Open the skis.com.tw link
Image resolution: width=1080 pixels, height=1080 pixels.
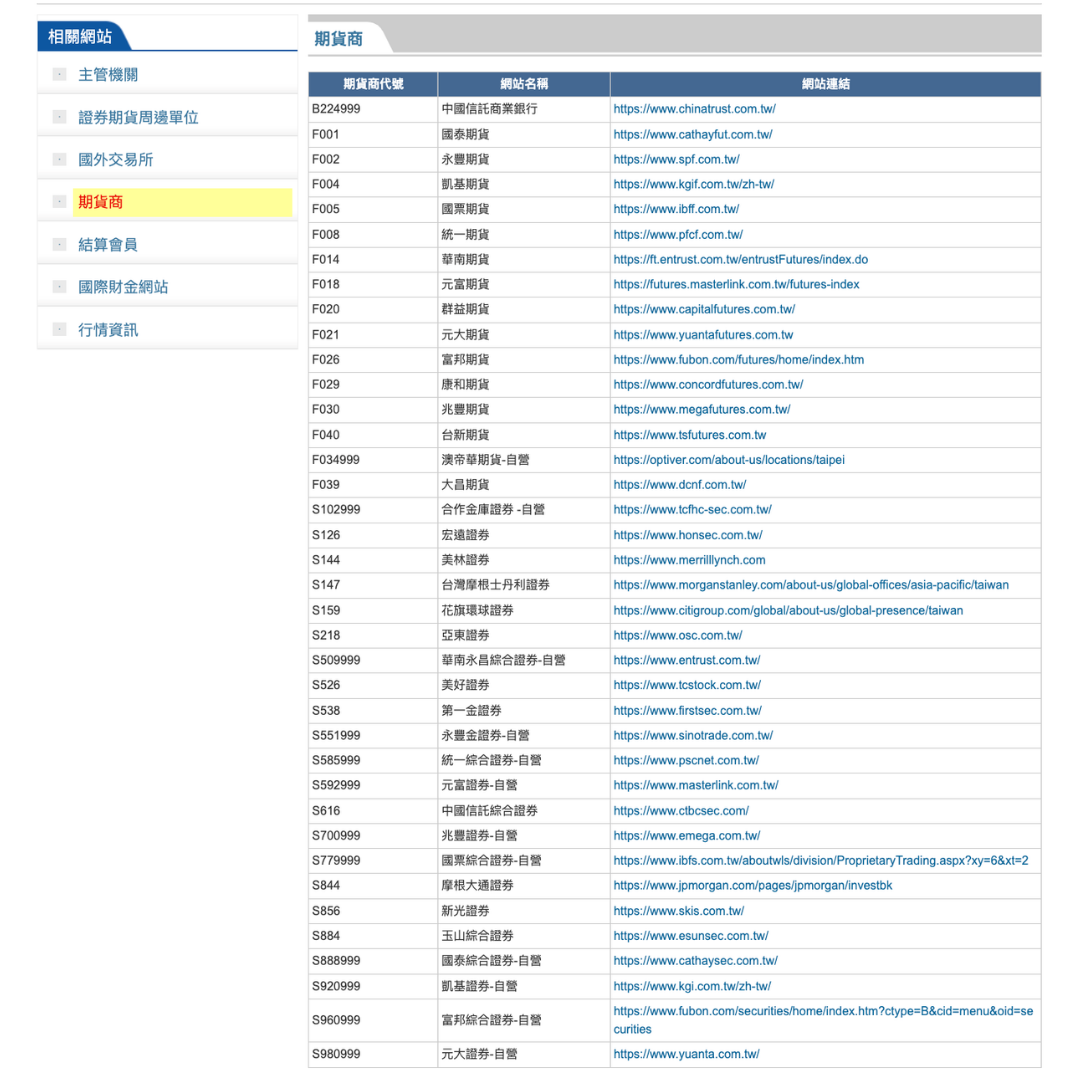[678, 911]
